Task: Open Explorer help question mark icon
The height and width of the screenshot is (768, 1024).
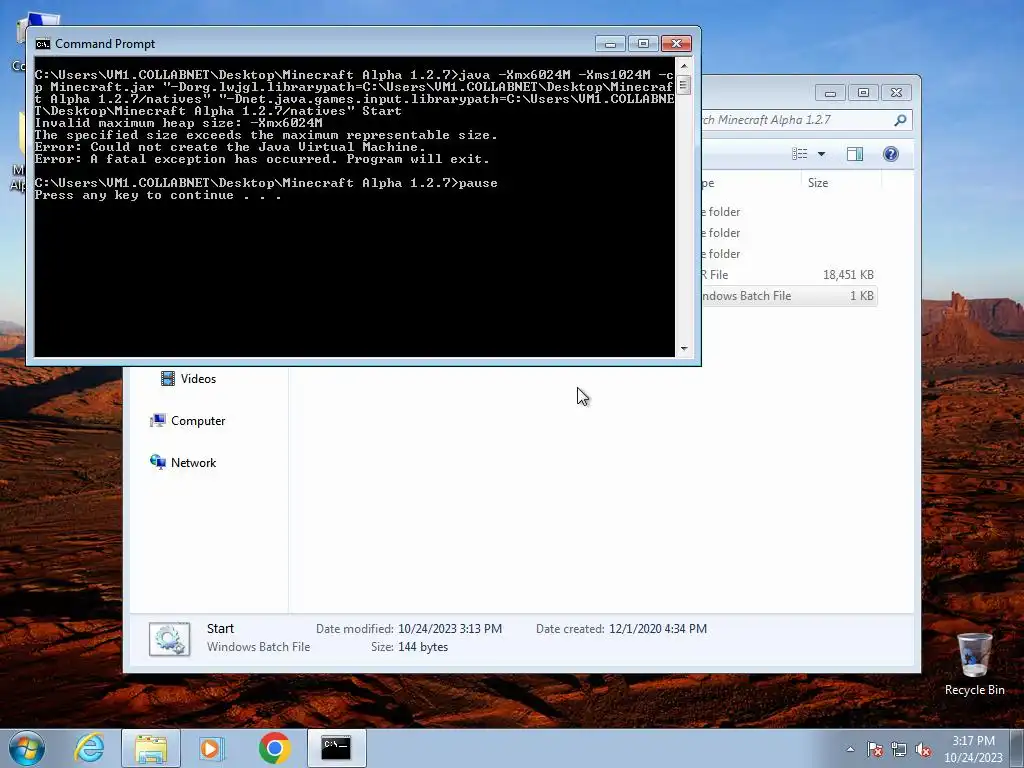Action: point(891,154)
